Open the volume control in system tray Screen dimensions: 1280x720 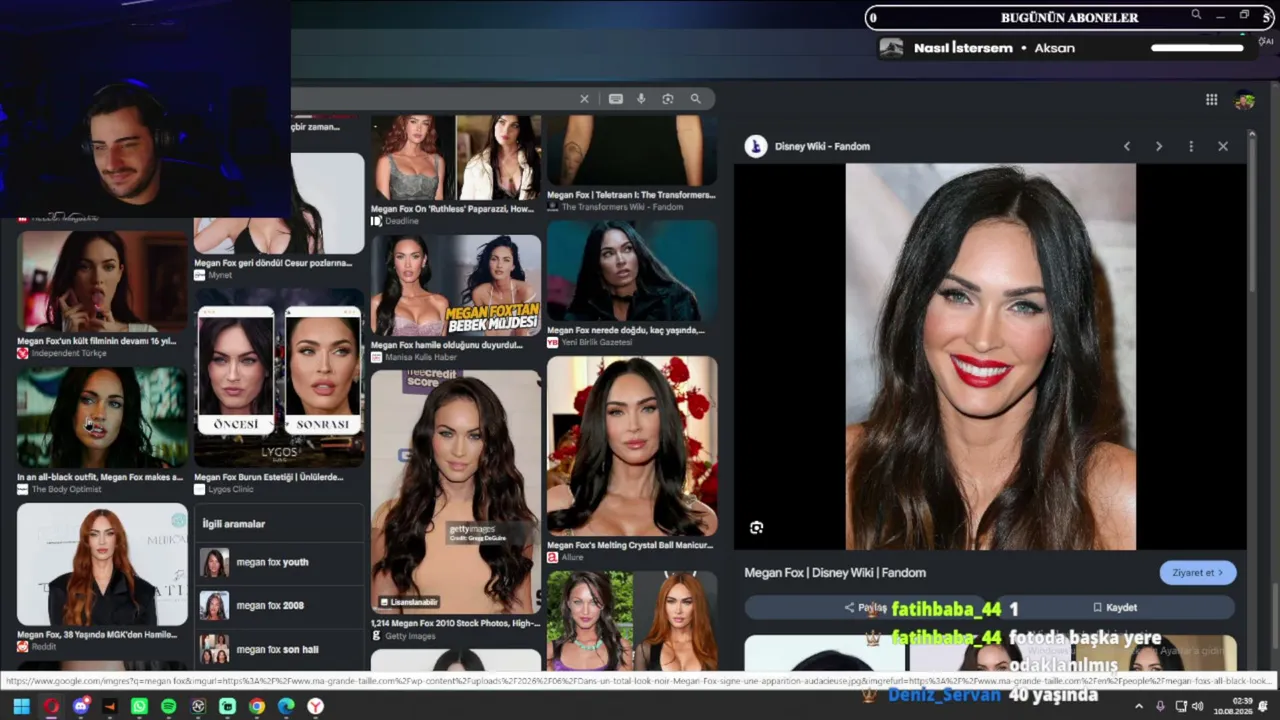(1197, 706)
